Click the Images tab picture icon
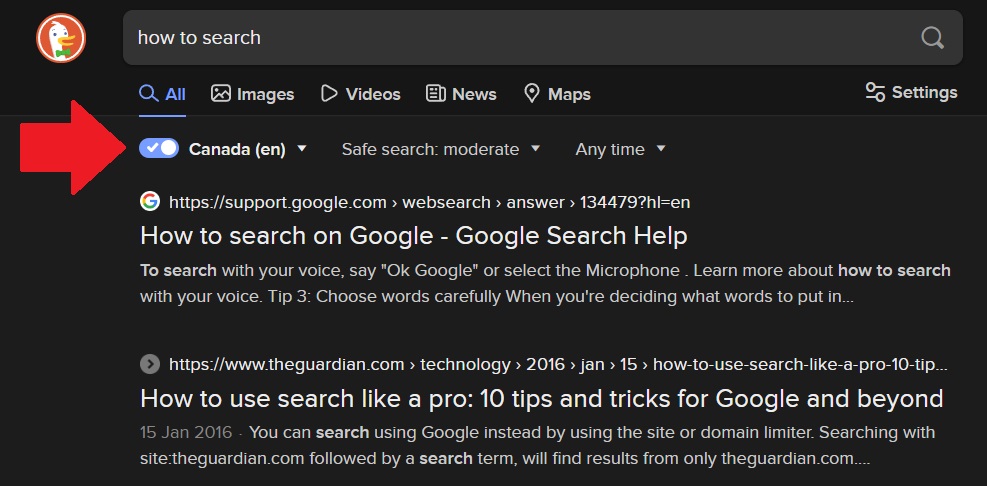 tap(221, 93)
